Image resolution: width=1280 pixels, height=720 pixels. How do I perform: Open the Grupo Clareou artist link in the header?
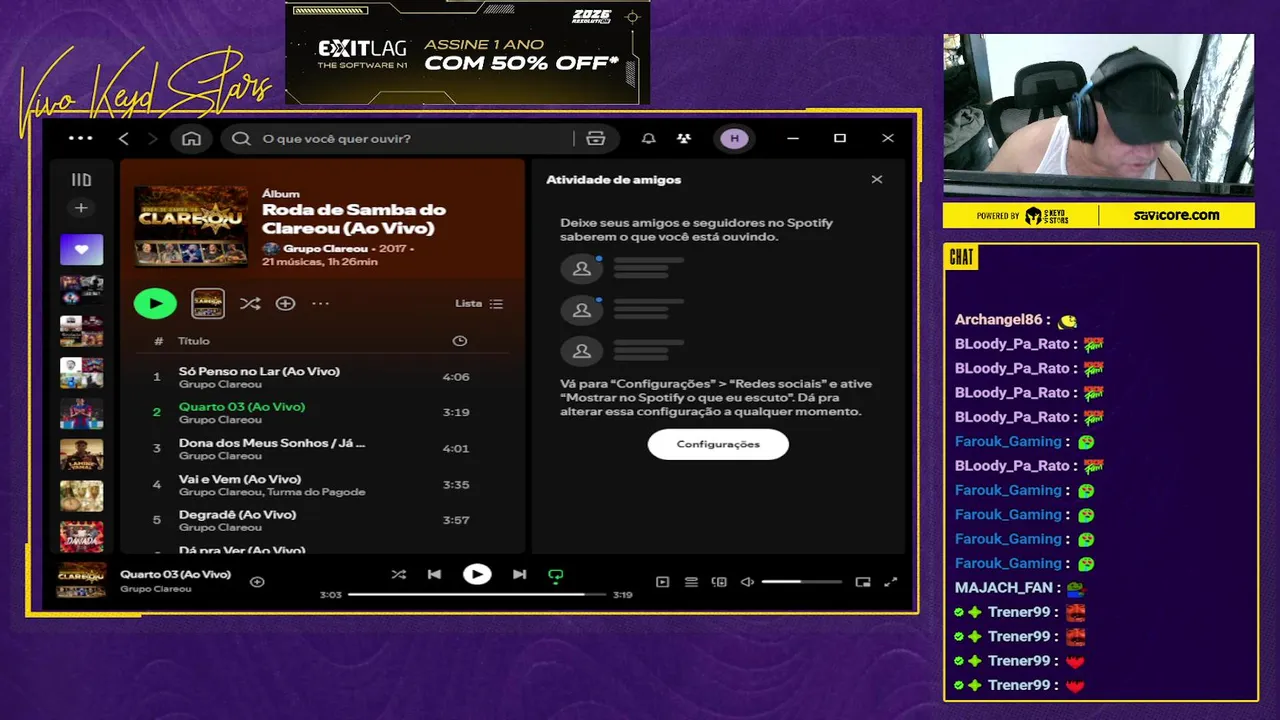click(325, 248)
